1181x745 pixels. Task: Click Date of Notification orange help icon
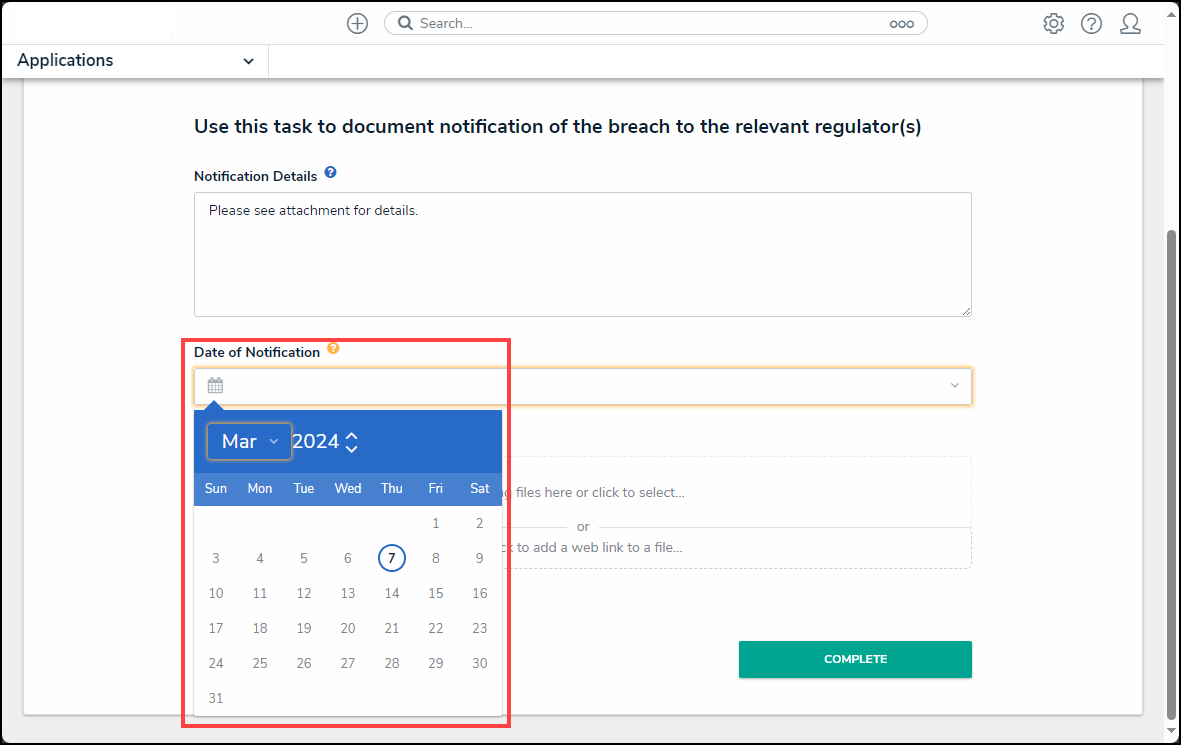pos(333,349)
